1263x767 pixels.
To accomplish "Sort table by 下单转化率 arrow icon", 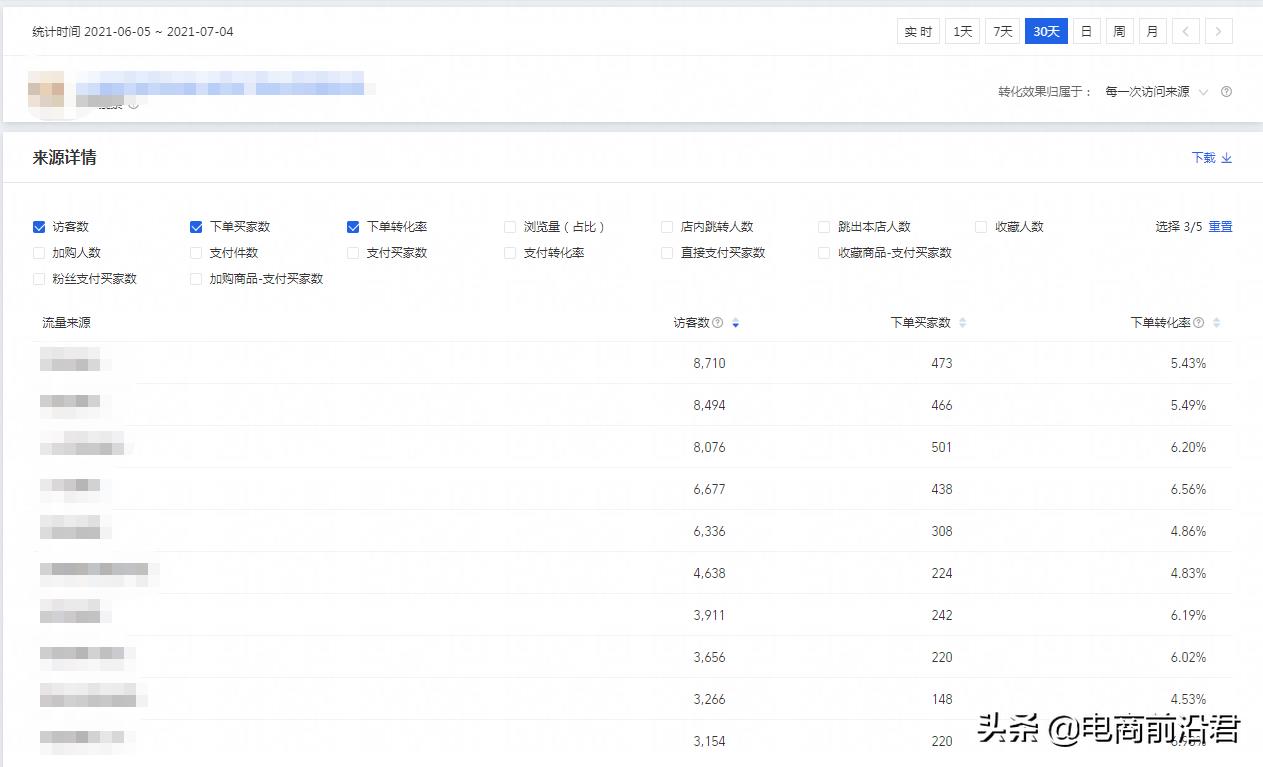I will [x=1217, y=323].
